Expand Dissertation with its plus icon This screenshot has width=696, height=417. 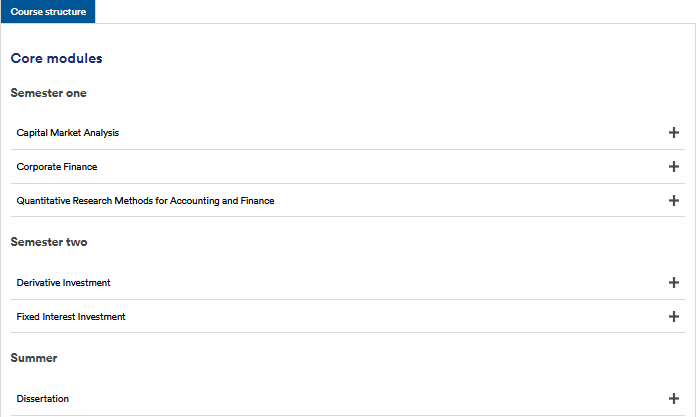coord(673,398)
